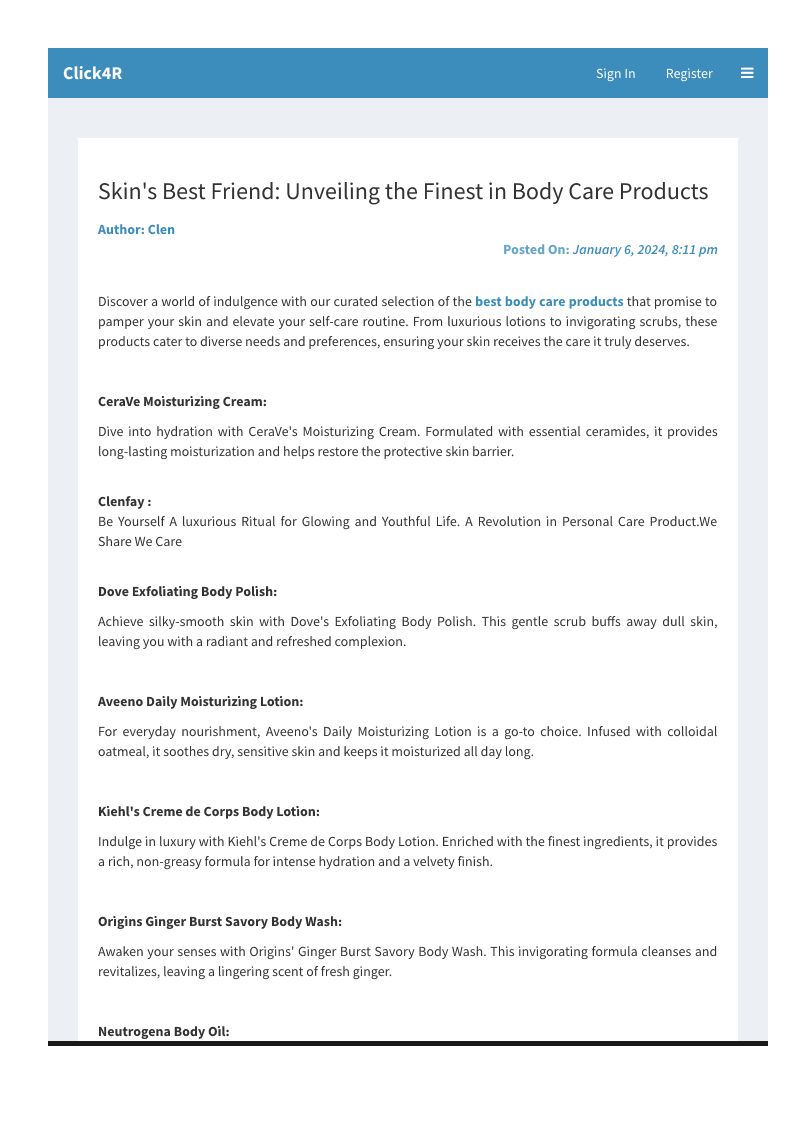Screen dimensions: 793x1123
Task: Go to the Click4R home logo
Action: 92,73
